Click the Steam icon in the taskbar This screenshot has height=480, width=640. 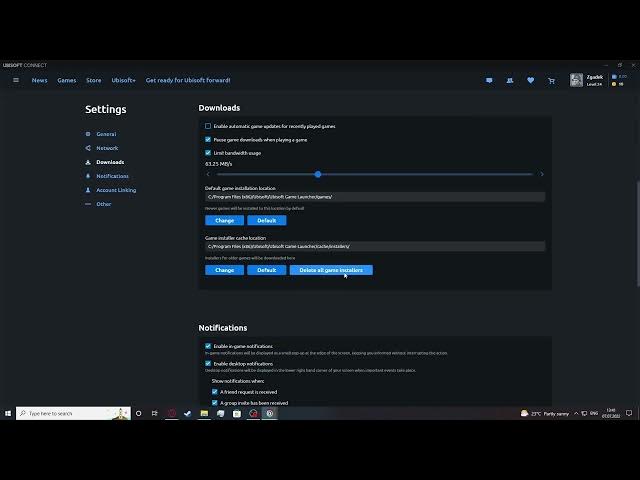point(187,413)
